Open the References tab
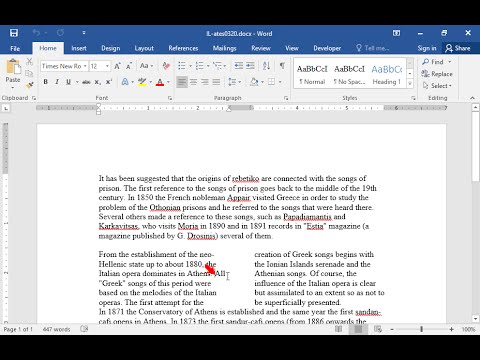Image resolution: width=480 pixels, height=360 pixels. click(183, 48)
